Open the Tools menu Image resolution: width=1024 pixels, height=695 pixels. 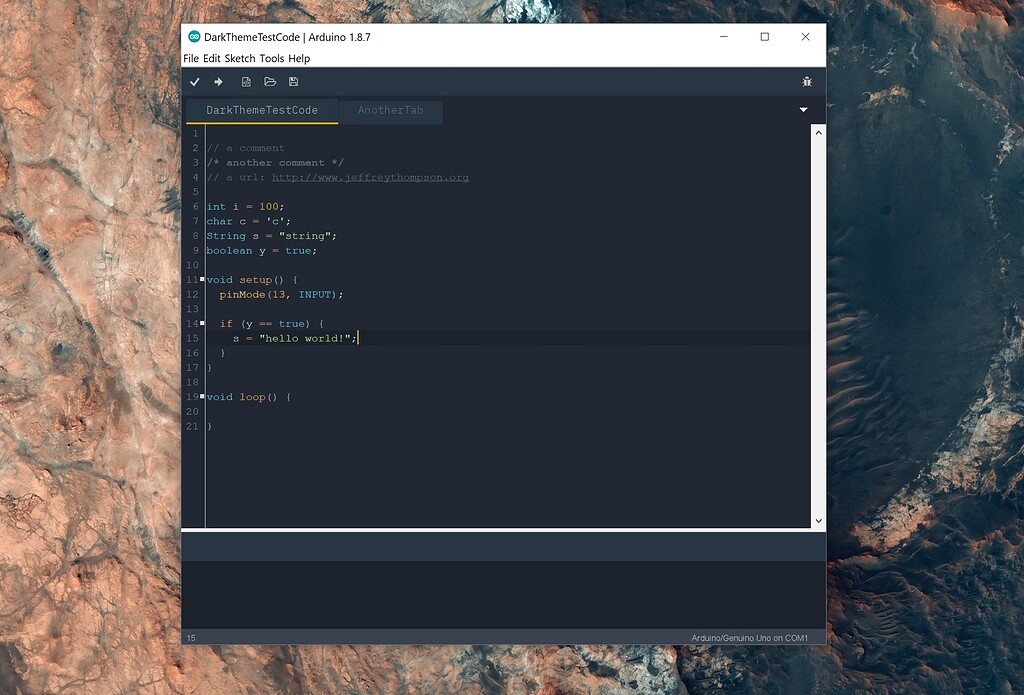(272, 58)
